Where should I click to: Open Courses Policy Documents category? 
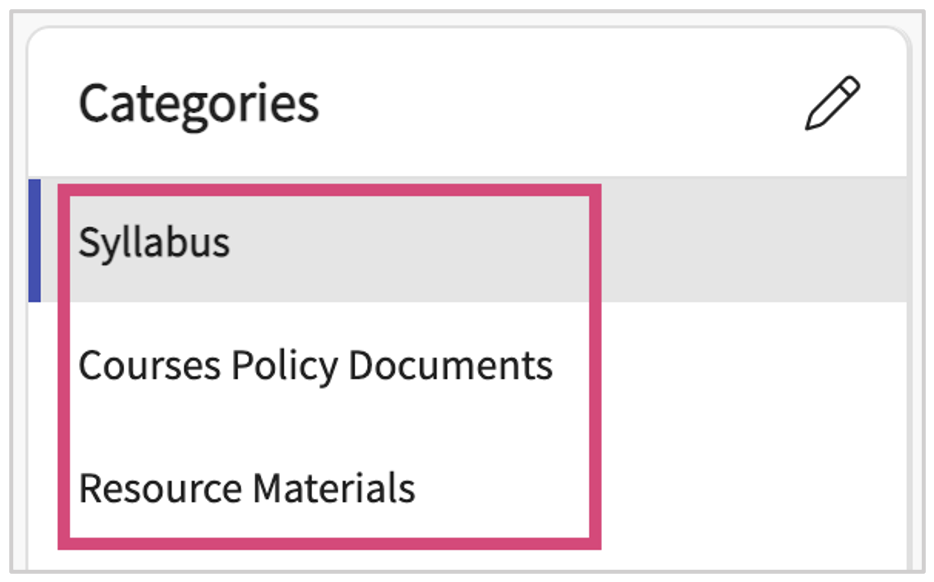coord(315,366)
